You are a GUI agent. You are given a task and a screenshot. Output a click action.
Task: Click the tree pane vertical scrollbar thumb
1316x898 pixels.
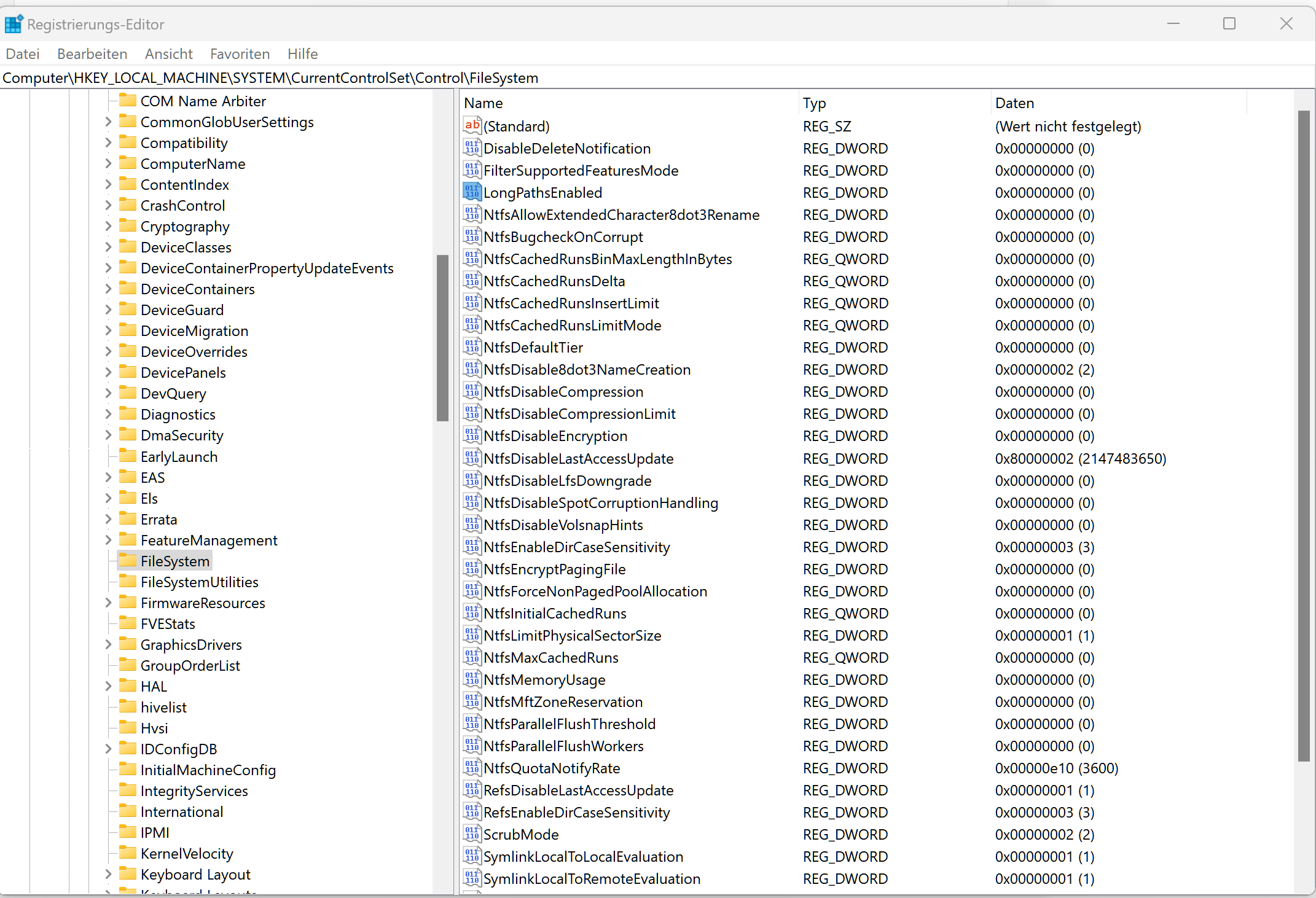tap(442, 338)
